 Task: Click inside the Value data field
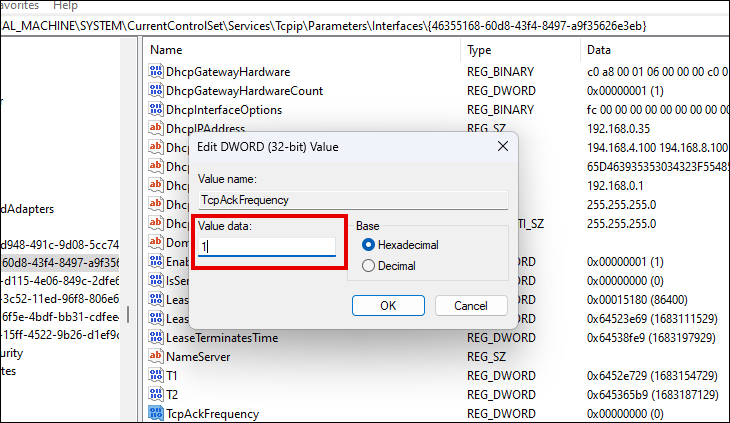[267, 246]
